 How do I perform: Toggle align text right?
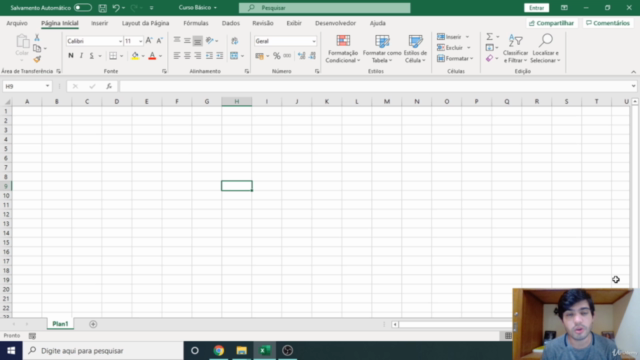(x=198, y=56)
